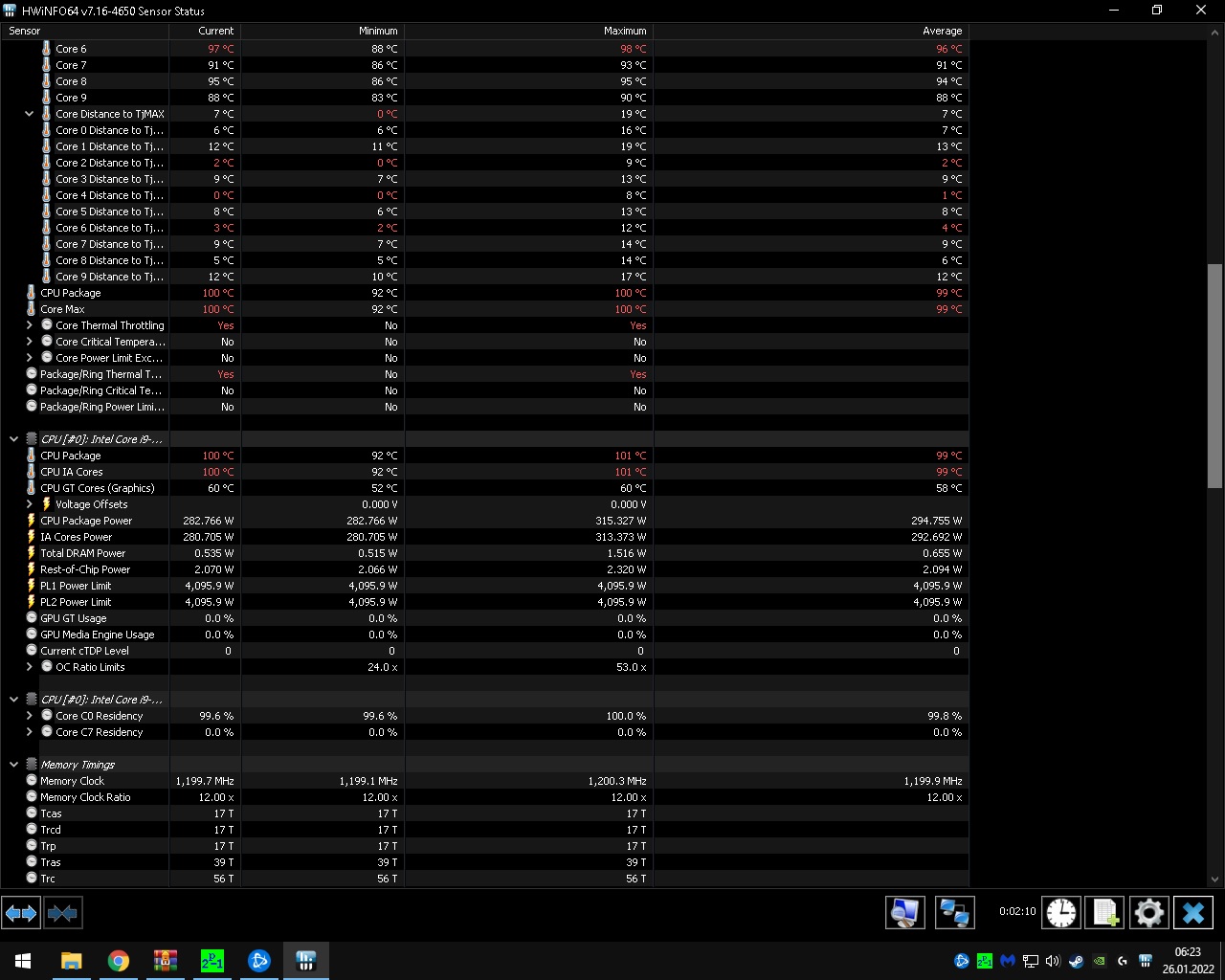Select Package/Ring Thermal Throttling row
This screenshot has width=1225, height=980.
pyautogui.click(x=484, y=374)
